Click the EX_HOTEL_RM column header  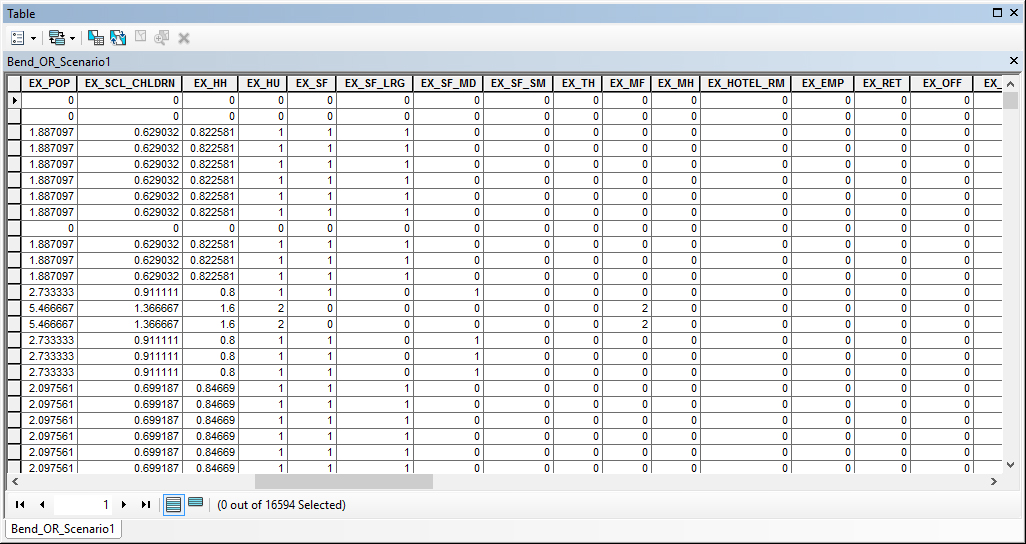[x=745, y=83]
